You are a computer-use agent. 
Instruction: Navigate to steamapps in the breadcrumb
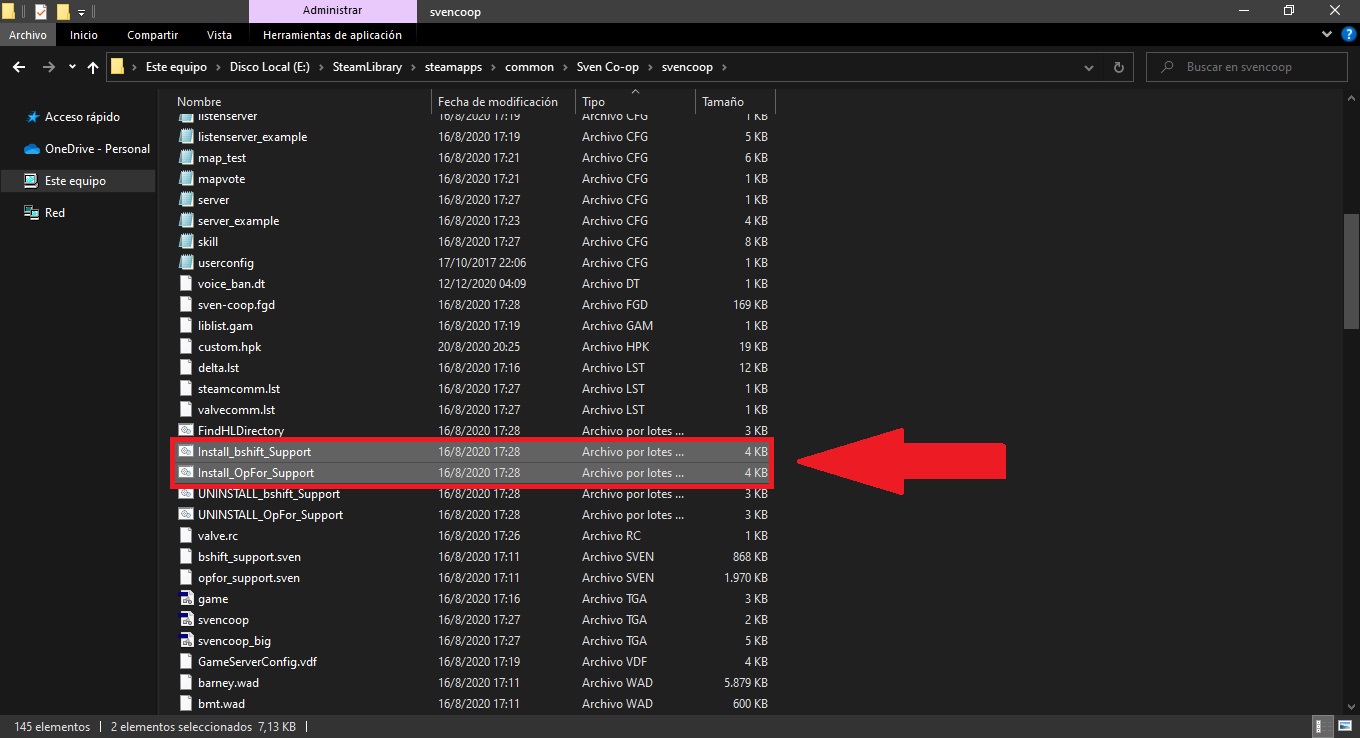click(451, 67)
